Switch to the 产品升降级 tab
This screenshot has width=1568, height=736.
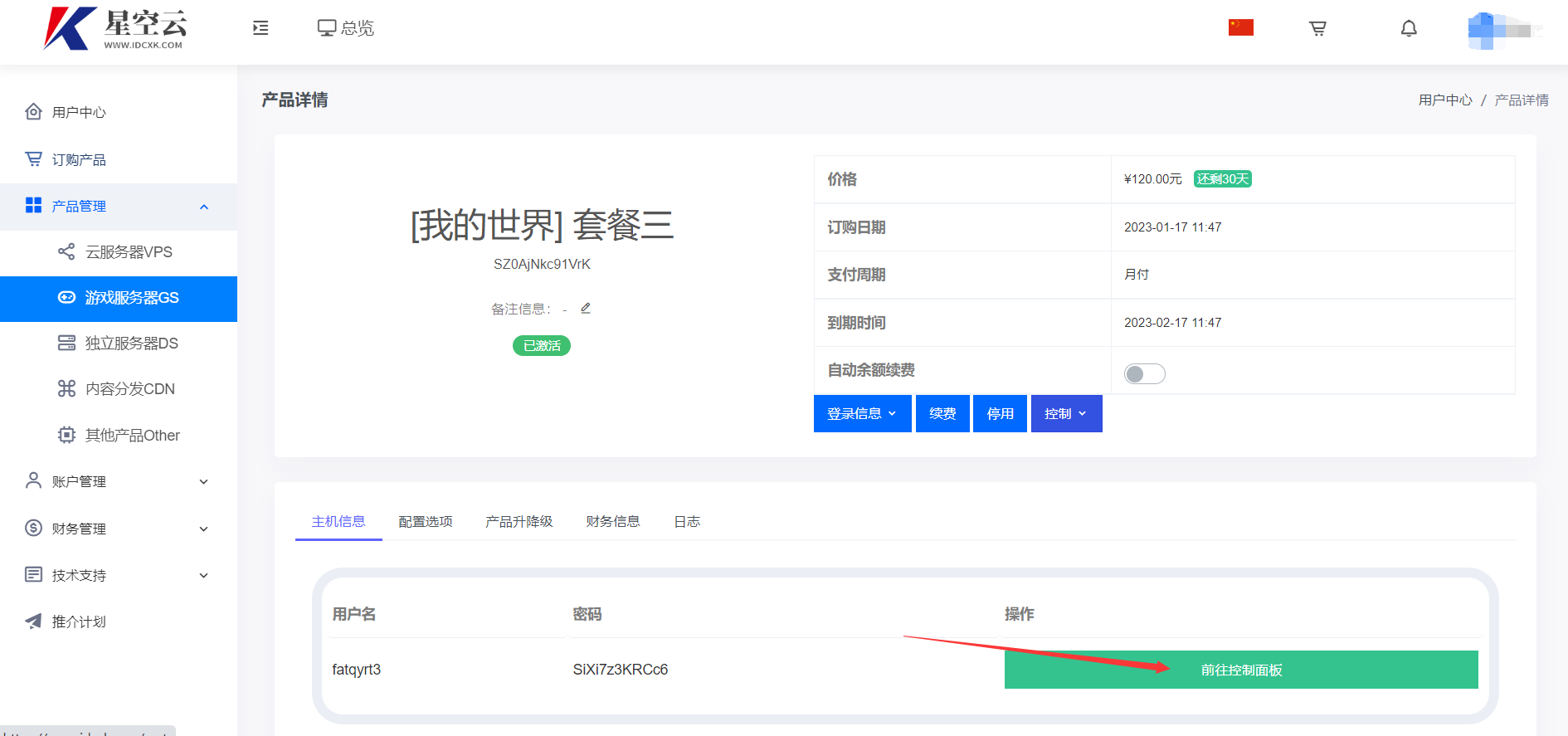[x=519, y=521]
